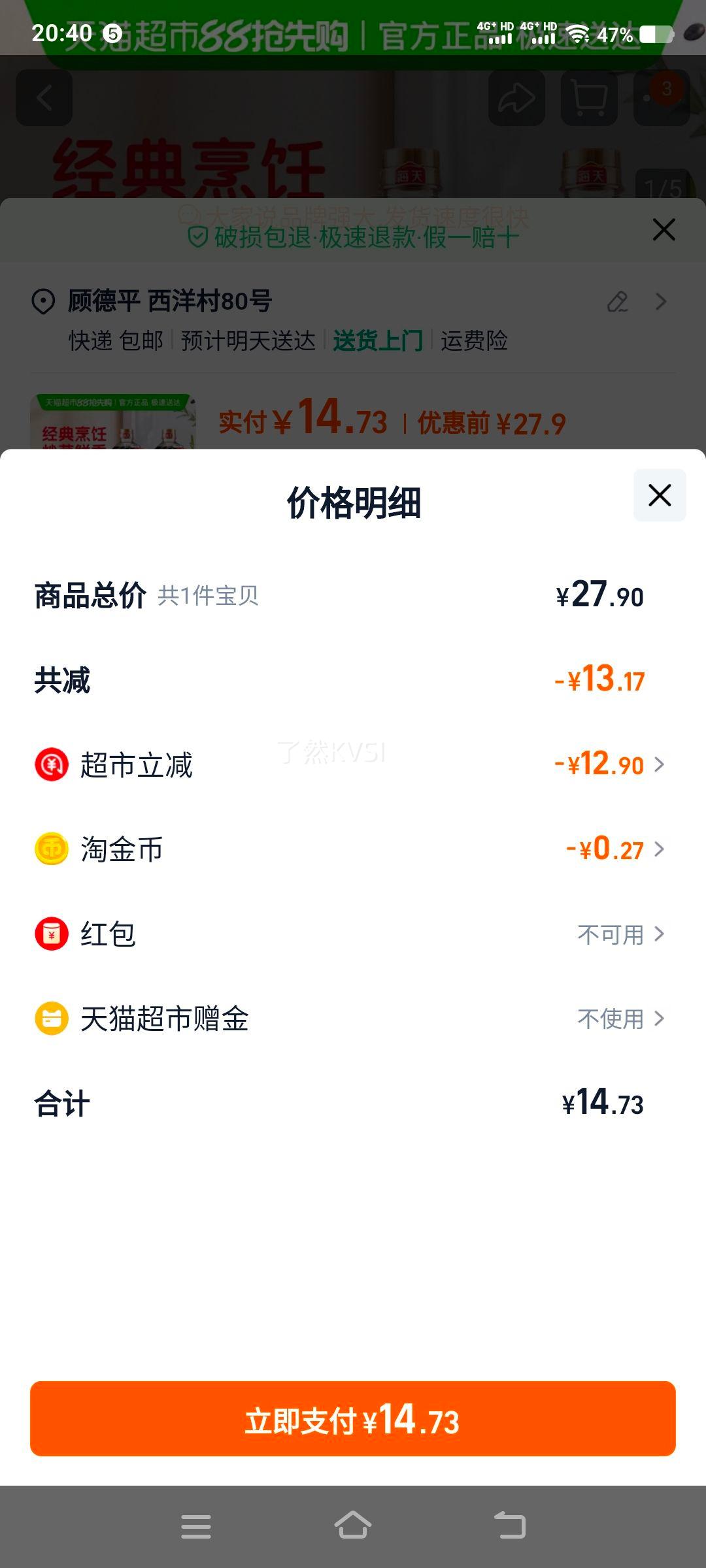Viewport: 706px width, 1568px height.
Task: Tap the share arrow icon
Action: tap(517, 98)
